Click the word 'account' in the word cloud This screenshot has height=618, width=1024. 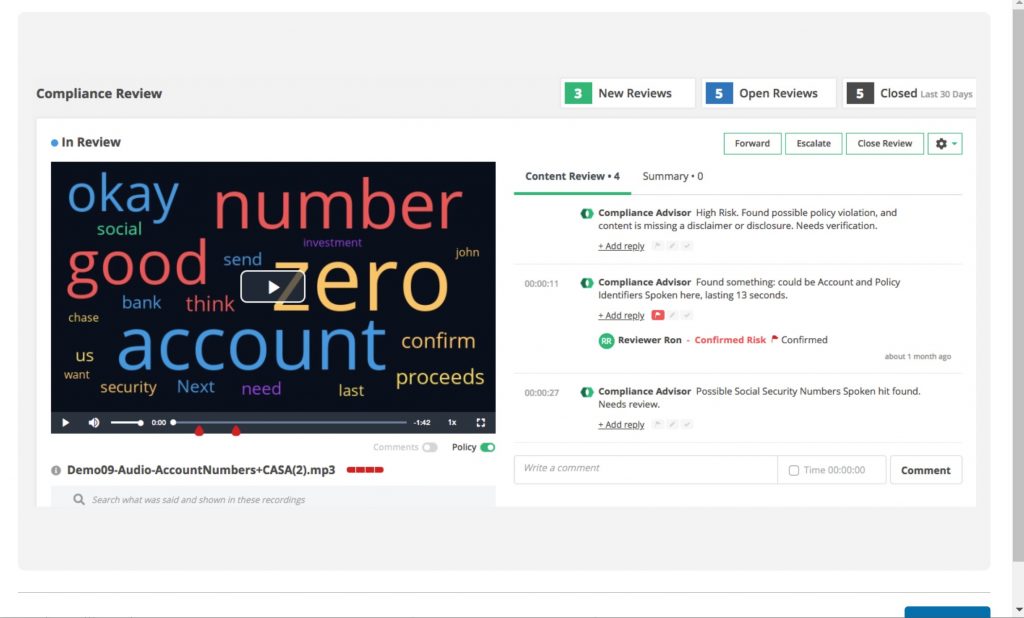(253, 346)
